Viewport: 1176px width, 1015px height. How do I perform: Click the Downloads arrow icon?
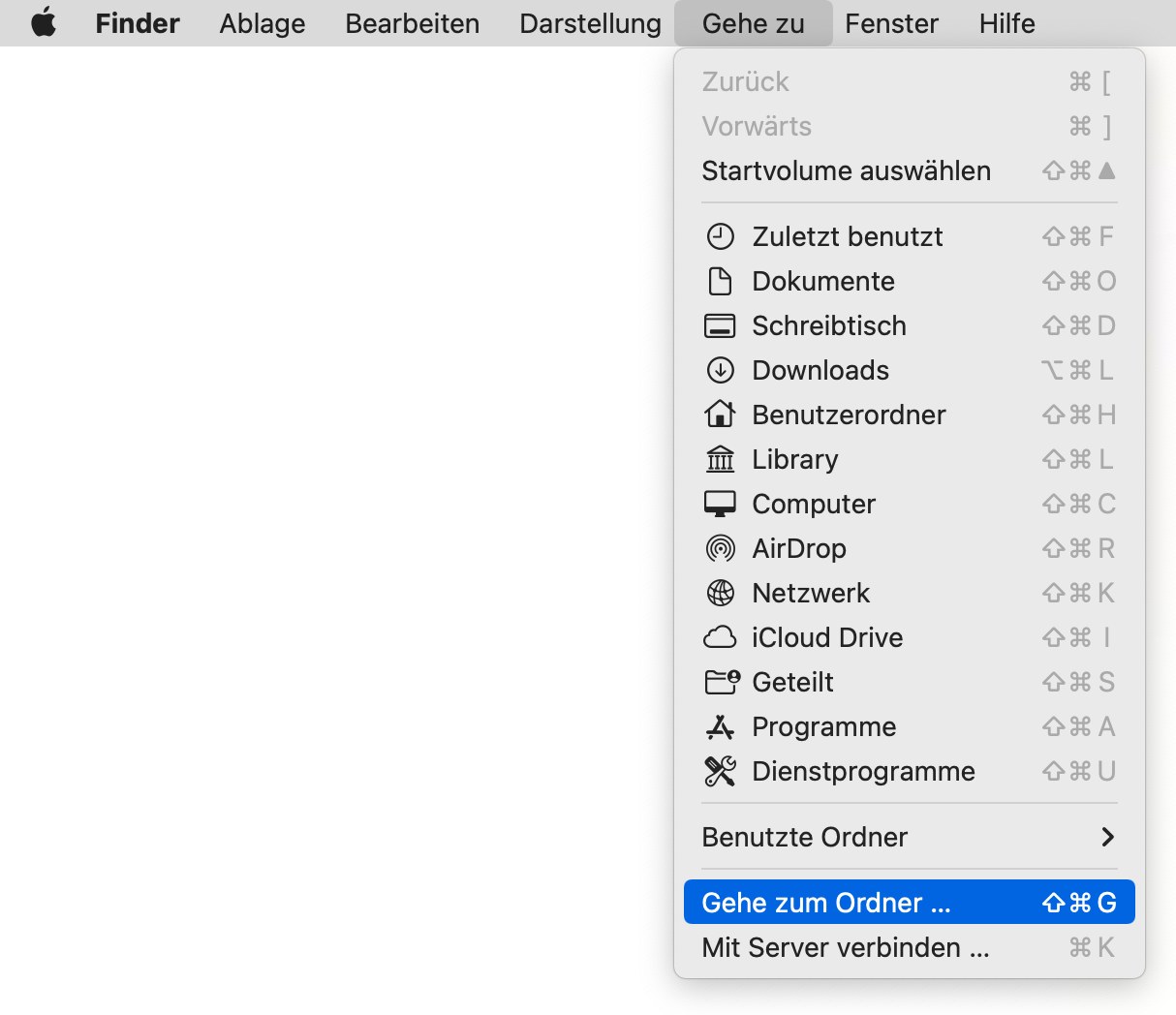[721, 370]
